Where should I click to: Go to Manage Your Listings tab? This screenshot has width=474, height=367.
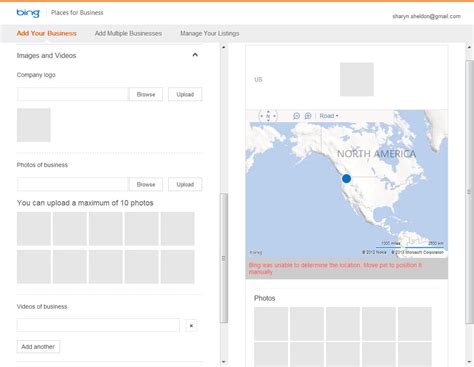[210, 33]
